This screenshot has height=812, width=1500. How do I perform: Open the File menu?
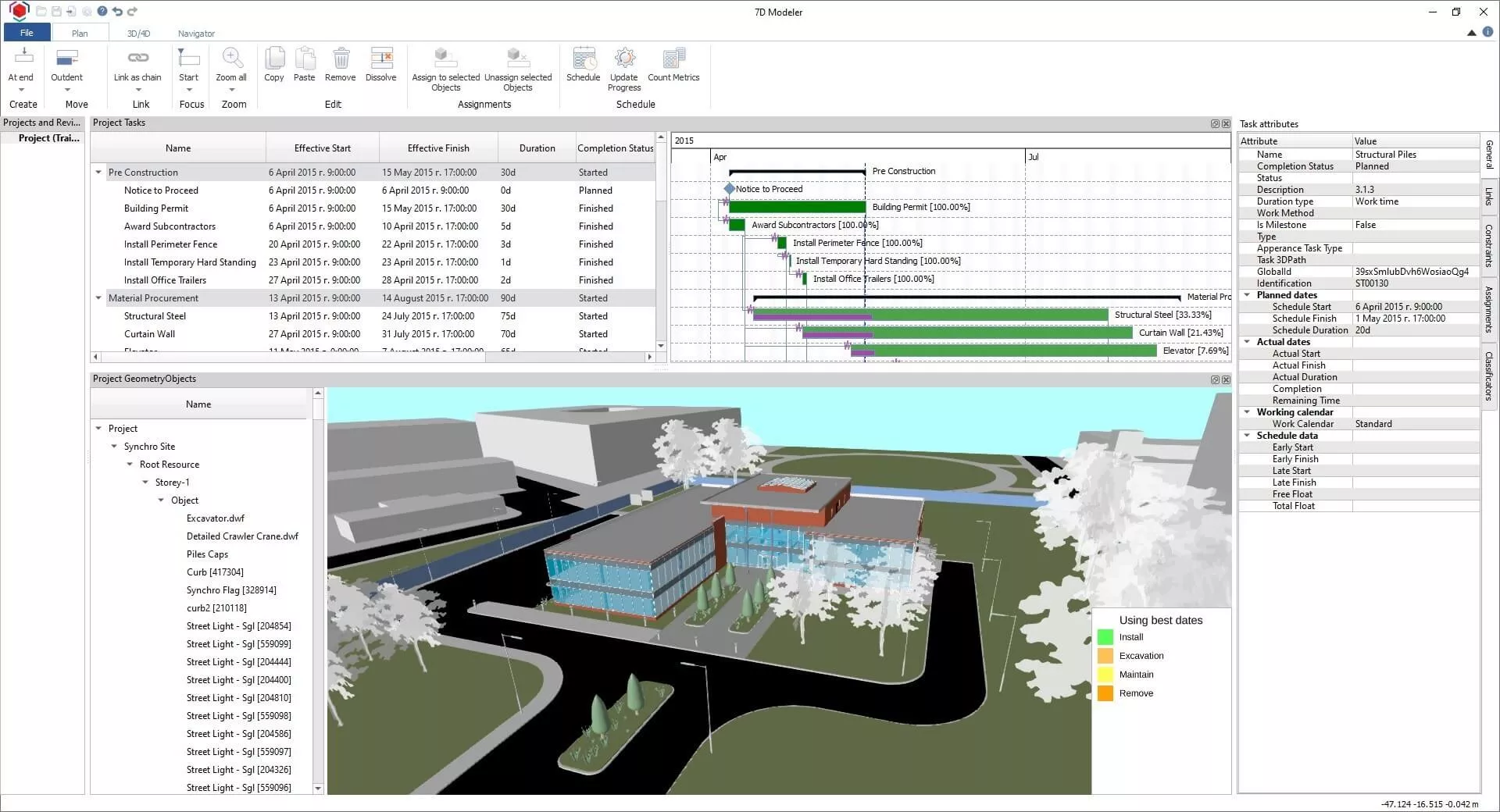[27, 33]
